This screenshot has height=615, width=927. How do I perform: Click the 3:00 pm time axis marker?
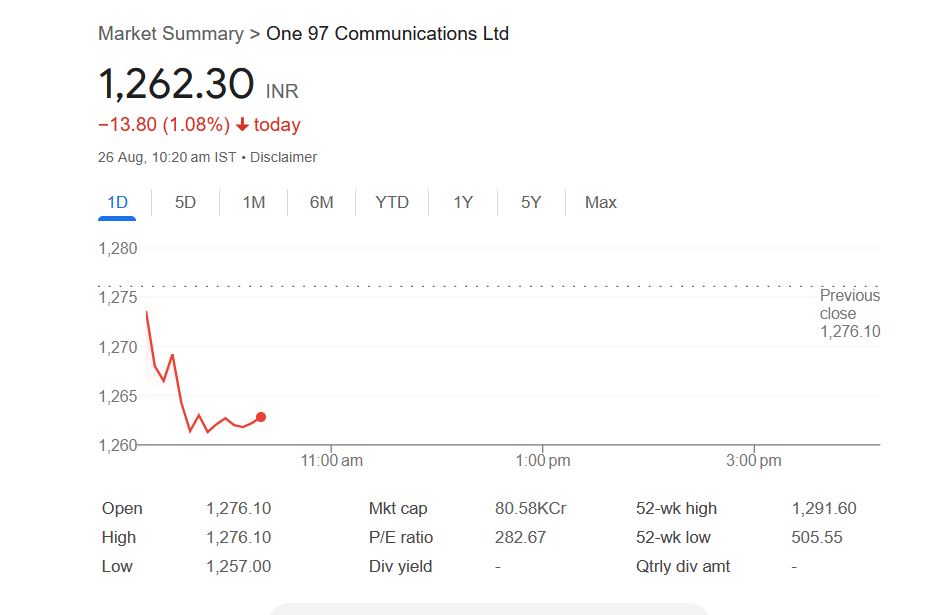(754, 461)
